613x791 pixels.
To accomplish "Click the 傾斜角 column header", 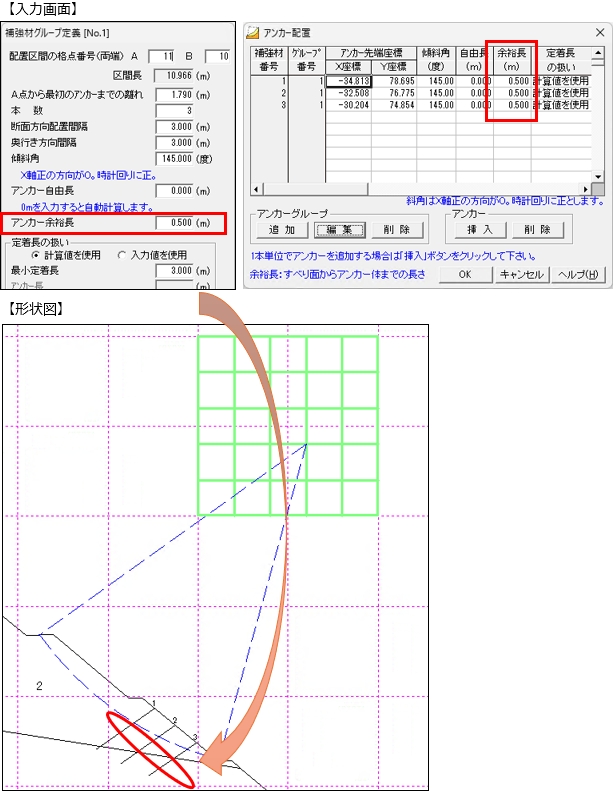I will tap(436, 60).
